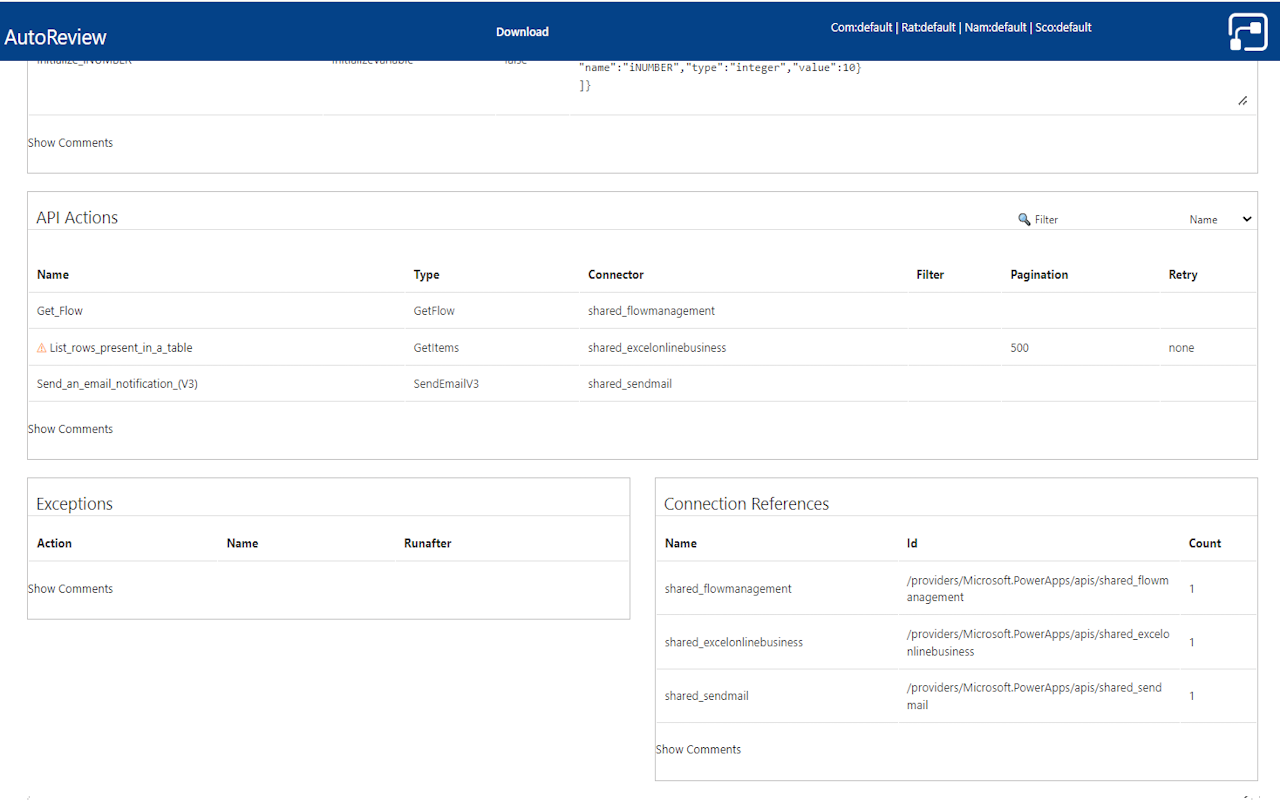Show Comments under the Exceptions panel

pyautogui.click(x=70, y=588)
